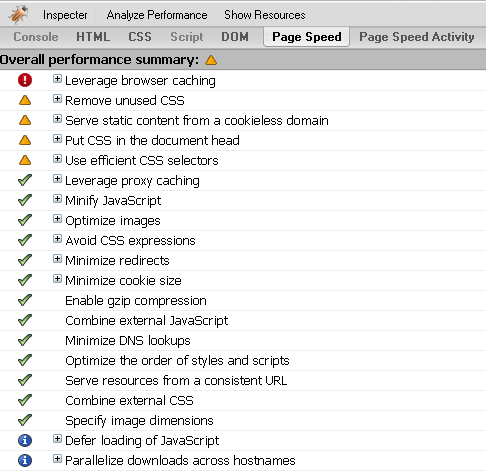Viewport: 486px width, 473px height.
Task: Click Parallelize downloads across hostnames text
Action: tap(180, 460)
